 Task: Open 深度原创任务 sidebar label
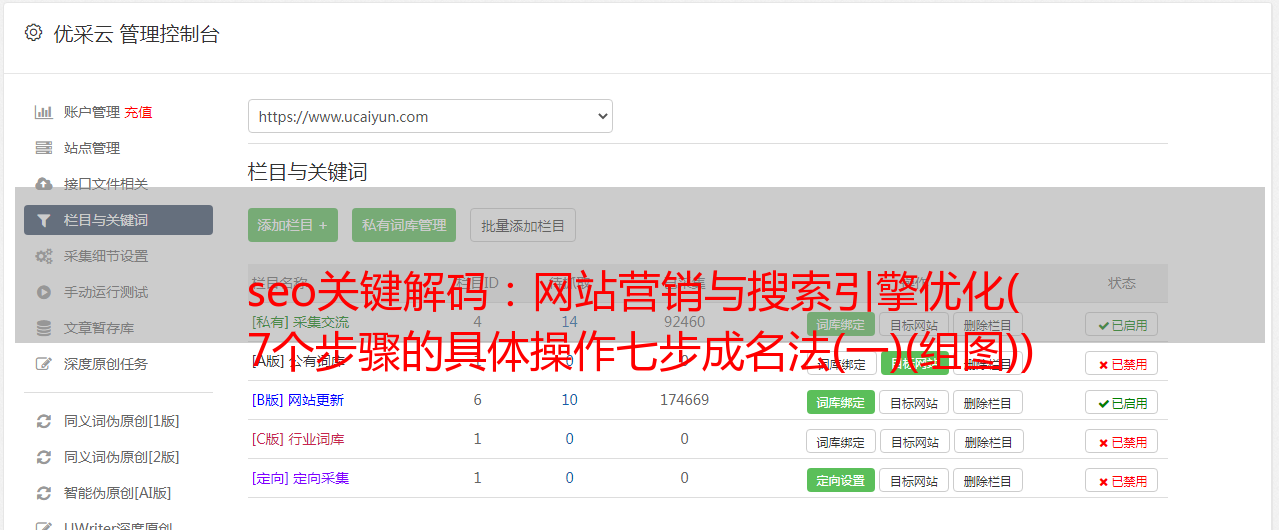pyautogui.click(x=106, y=364)
